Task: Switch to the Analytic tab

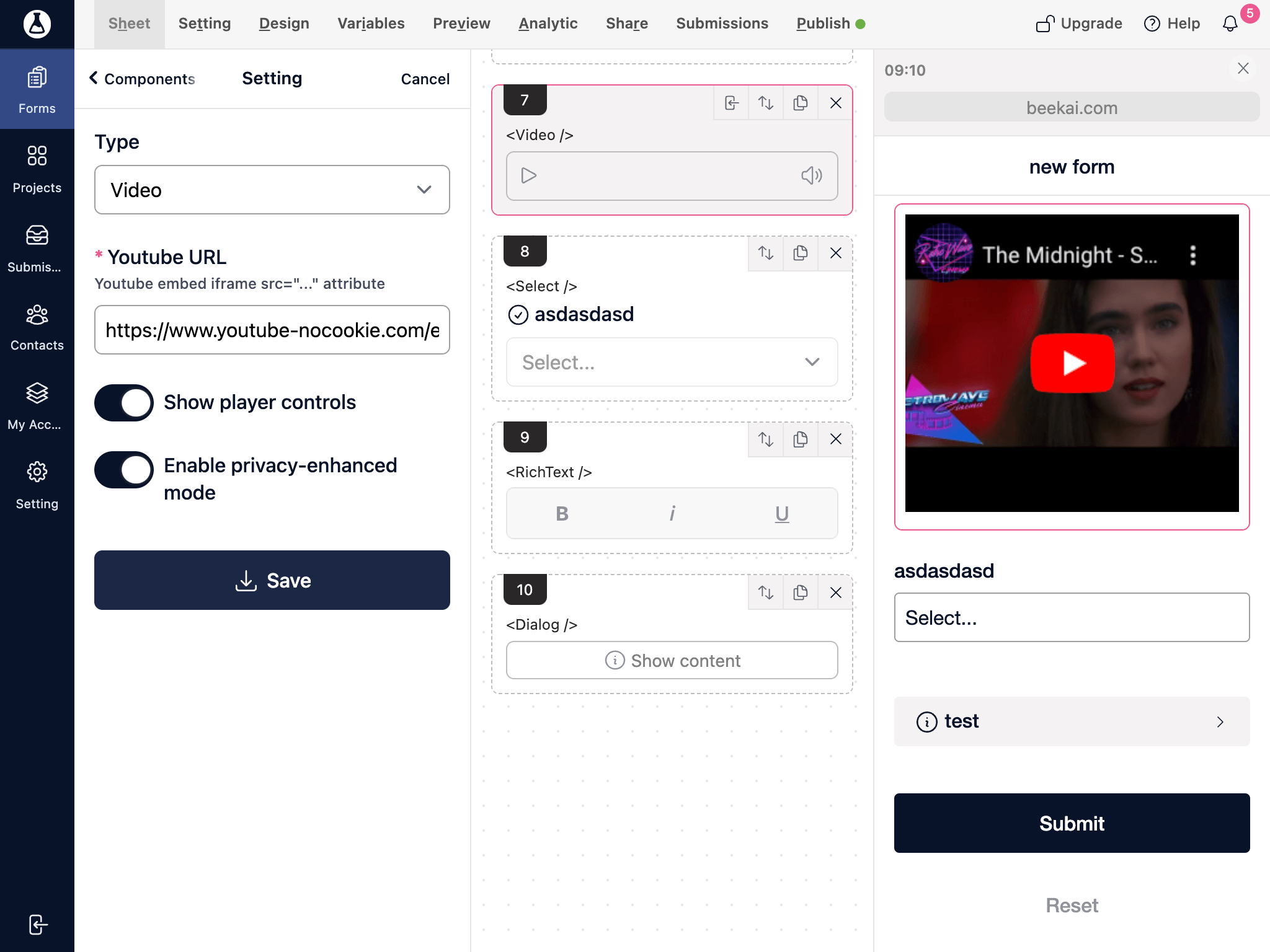Action: click(x=548, y=24)
